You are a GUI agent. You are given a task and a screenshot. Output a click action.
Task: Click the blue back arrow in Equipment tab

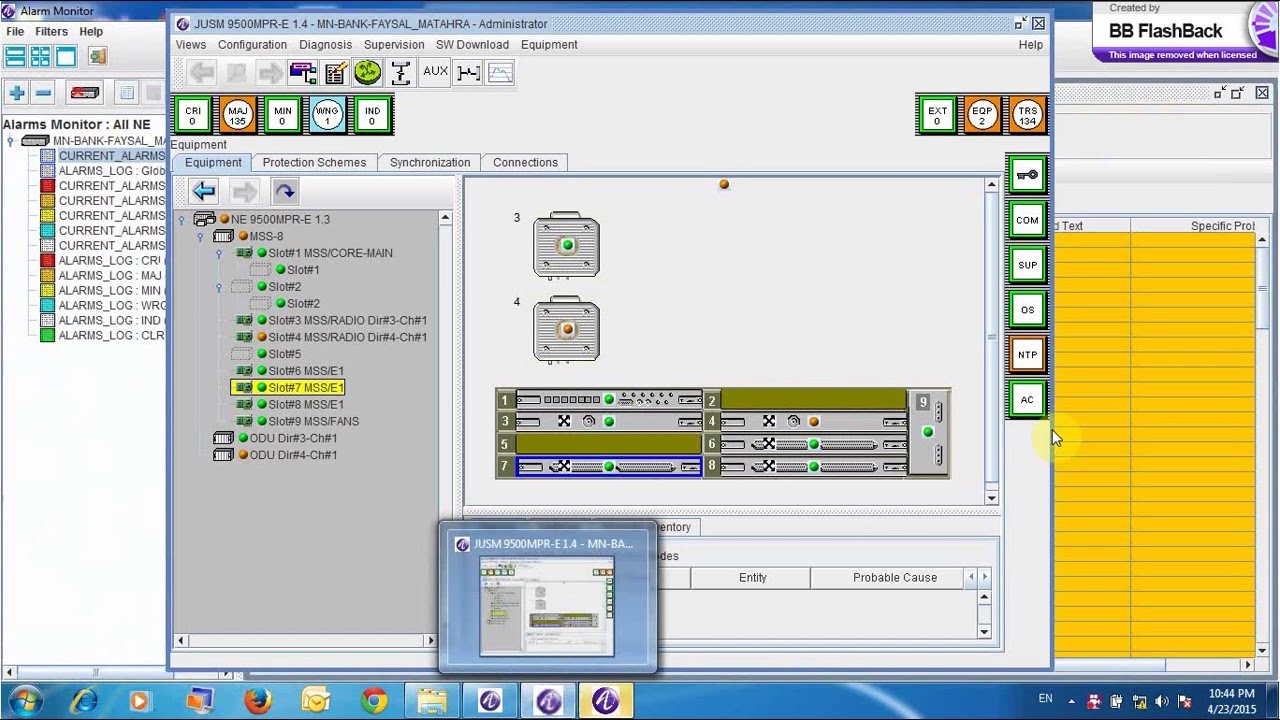[x=204, y=191]
